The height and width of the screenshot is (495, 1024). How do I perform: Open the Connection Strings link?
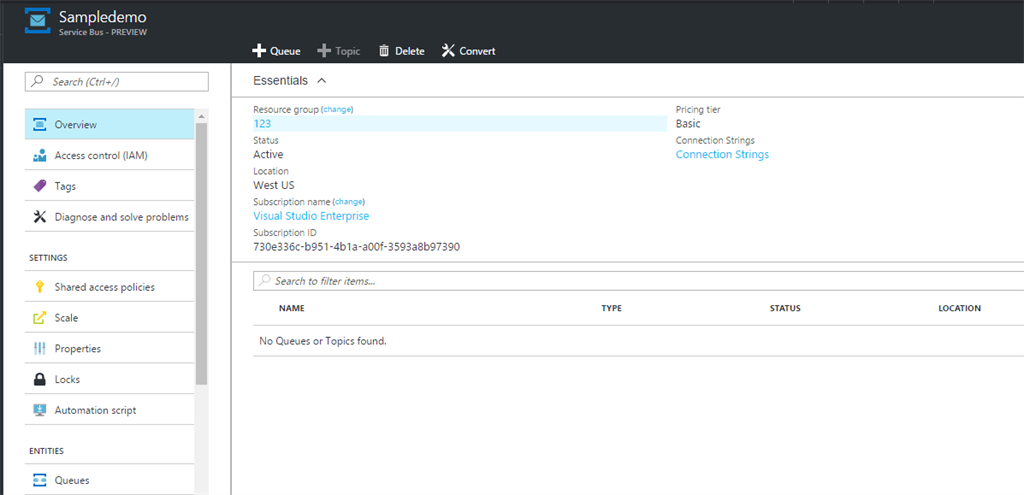pyautogui.click(x=722, y=154)
